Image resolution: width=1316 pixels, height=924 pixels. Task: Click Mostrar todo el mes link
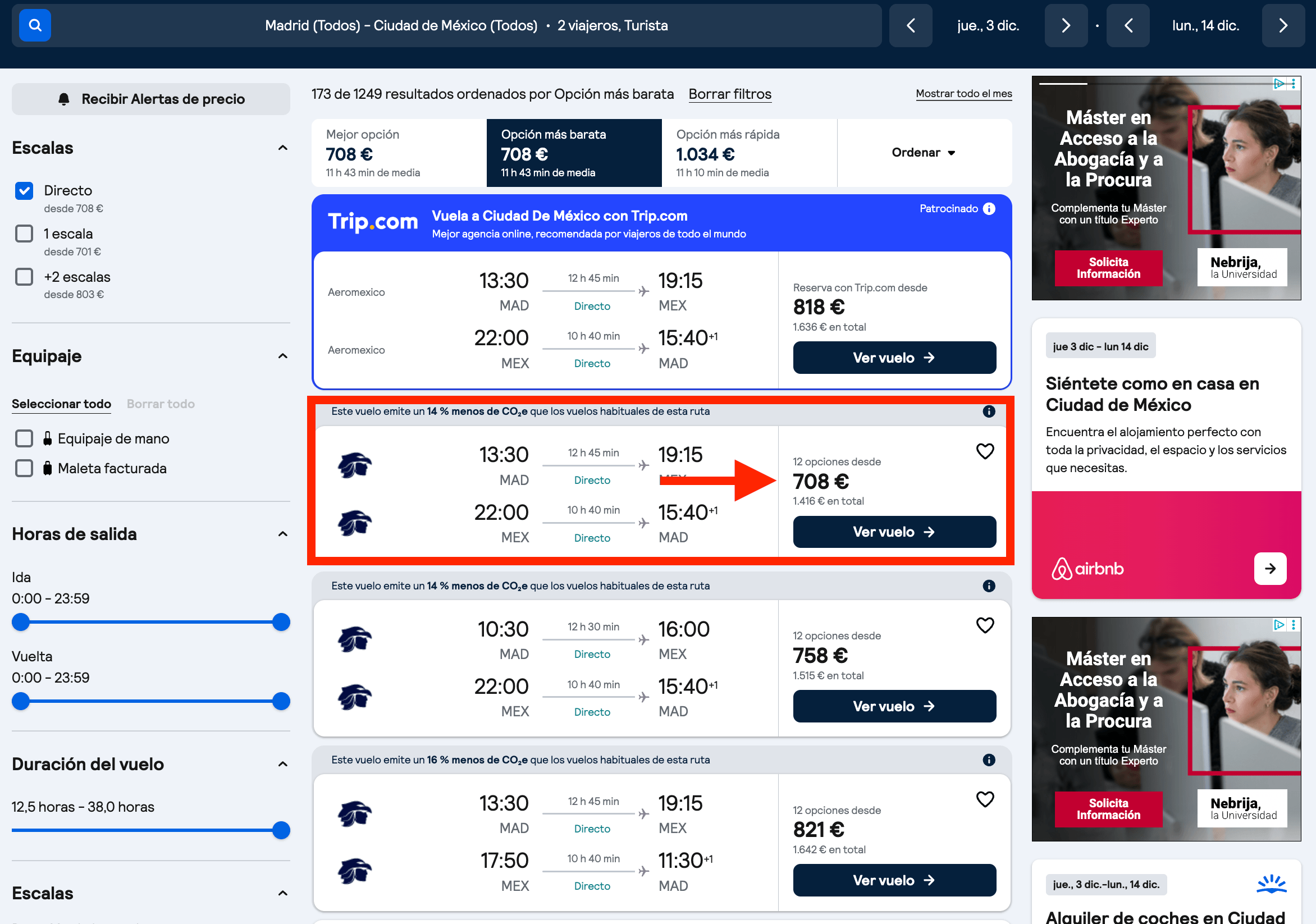click(963, 93)
